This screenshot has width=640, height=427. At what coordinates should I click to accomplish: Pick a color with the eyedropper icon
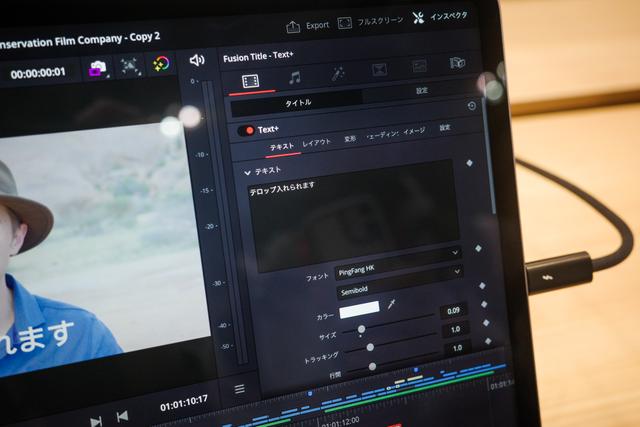(391, 304)
